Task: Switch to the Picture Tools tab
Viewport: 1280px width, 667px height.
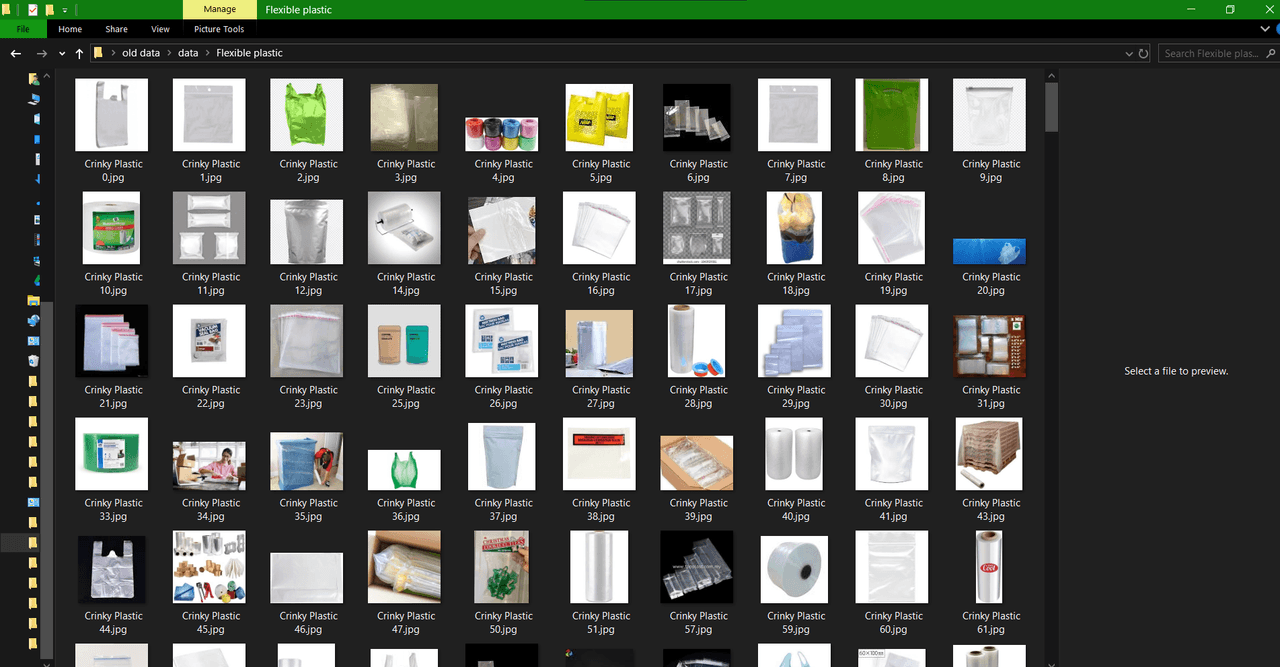Action: [219, 29]
